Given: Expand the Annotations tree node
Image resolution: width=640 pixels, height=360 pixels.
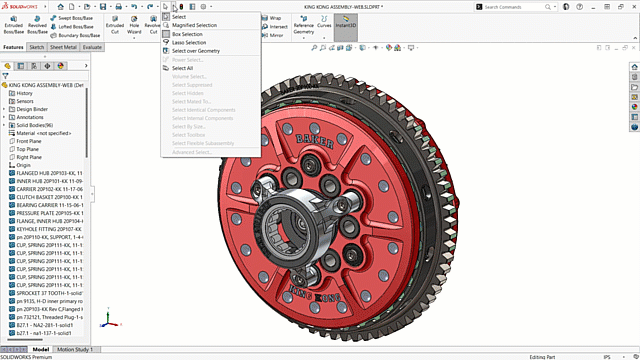Looking at the screenshot, I should click(4, 117).
